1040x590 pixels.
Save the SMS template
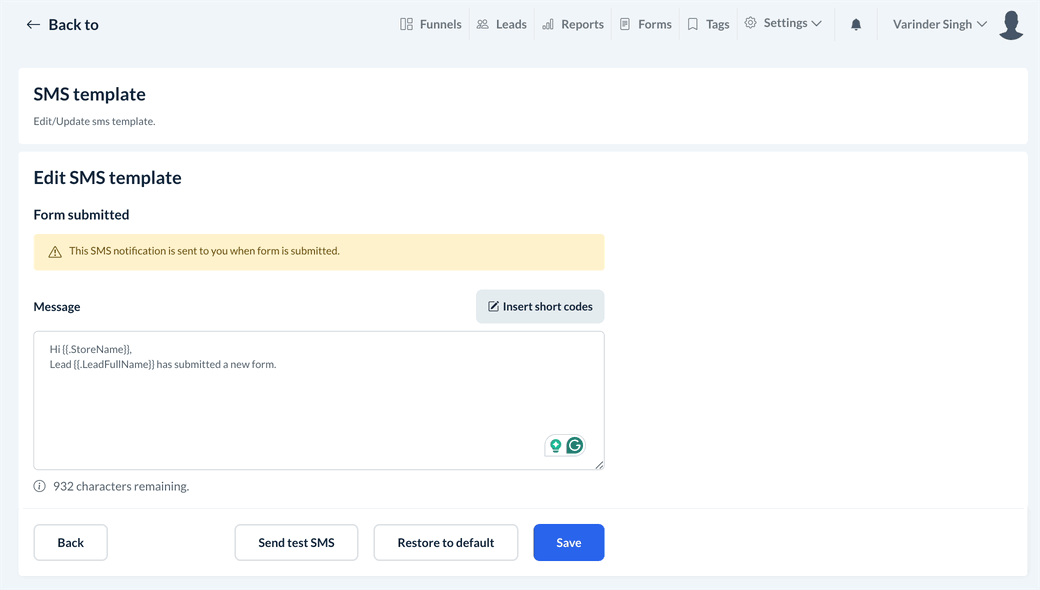[x=568, y=542]
